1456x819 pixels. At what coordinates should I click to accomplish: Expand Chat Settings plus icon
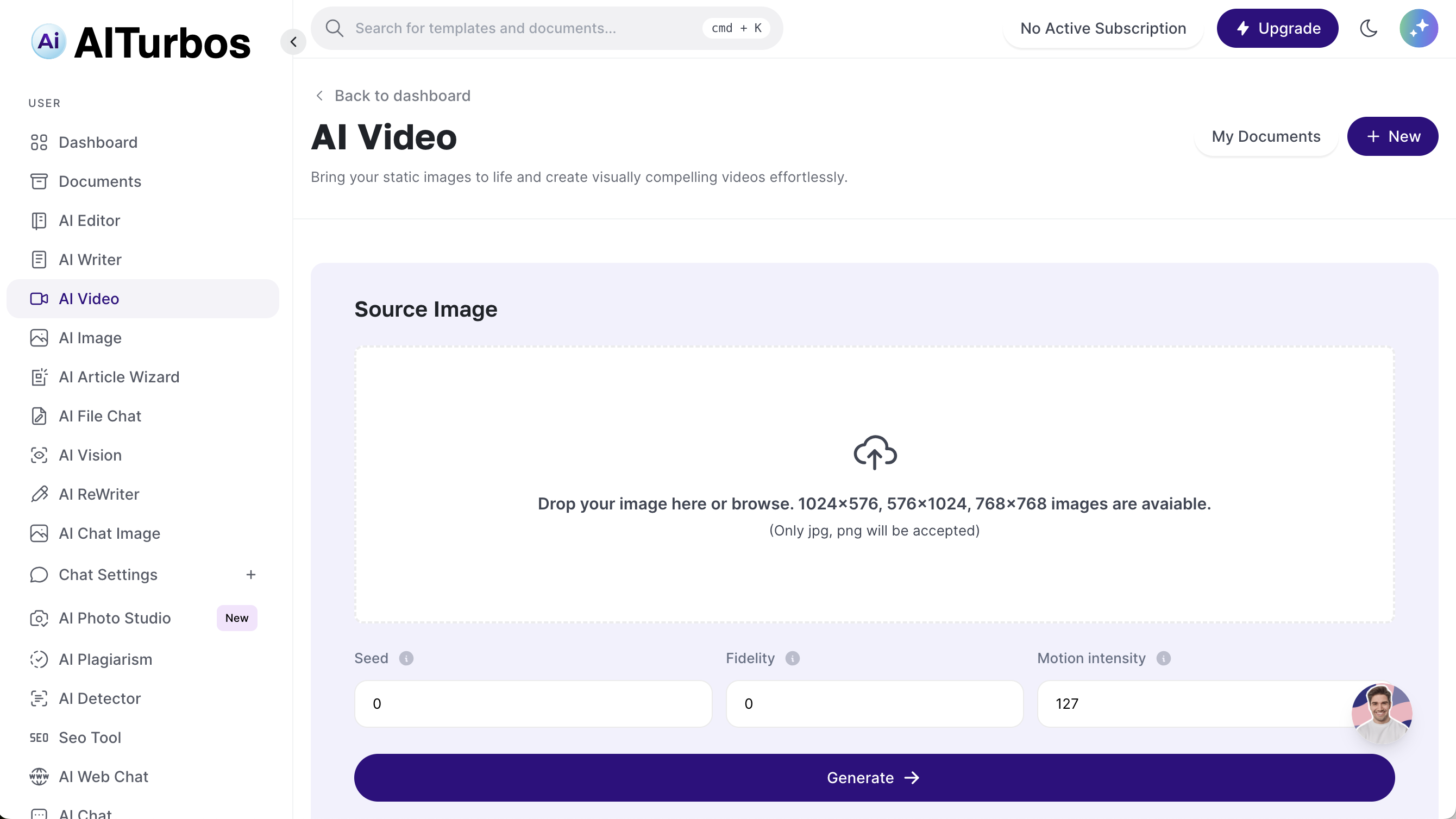251,574
